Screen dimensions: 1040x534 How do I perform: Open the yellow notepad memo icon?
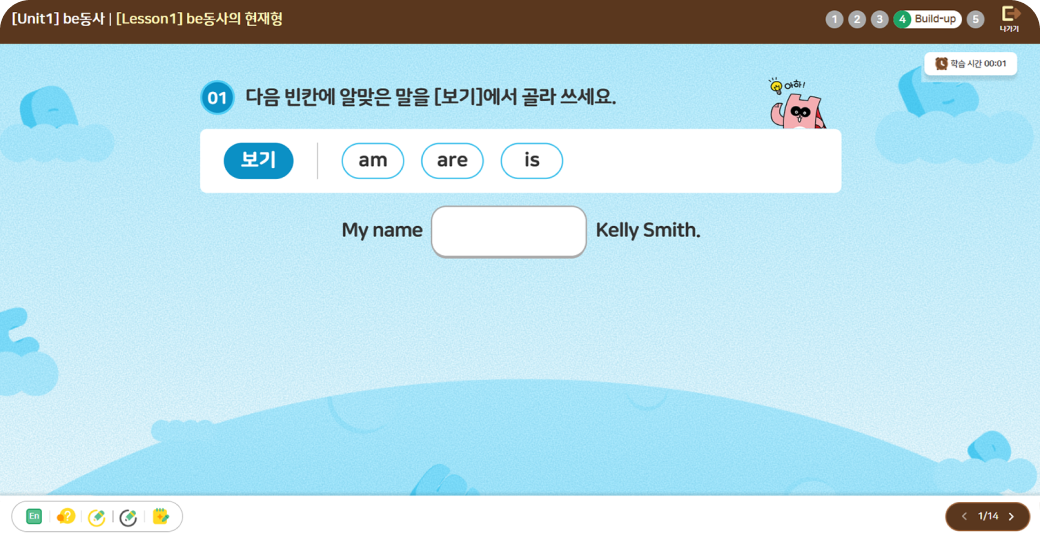pyautogui.click(x=161, y=516)
